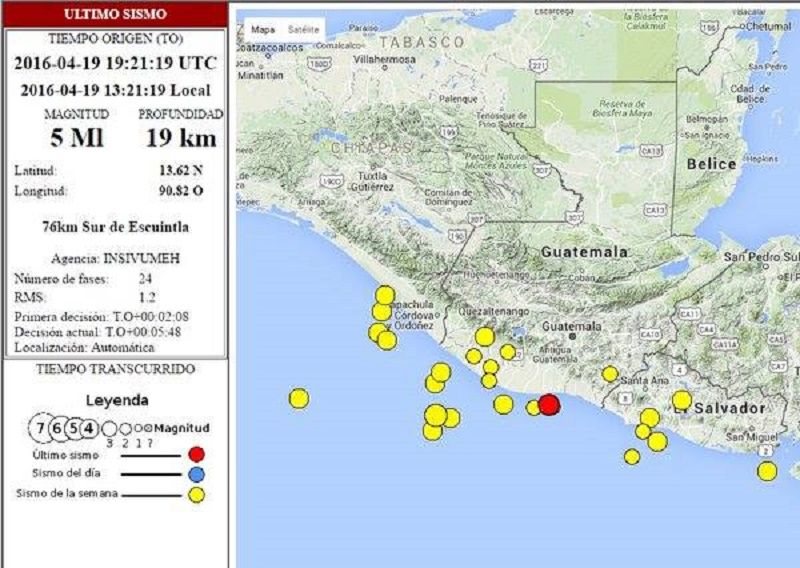Click the magnitude 4 circle in the legend
The width and height of the screenshot is (800, 568).
pyautogui.click(x=89, y=428)
